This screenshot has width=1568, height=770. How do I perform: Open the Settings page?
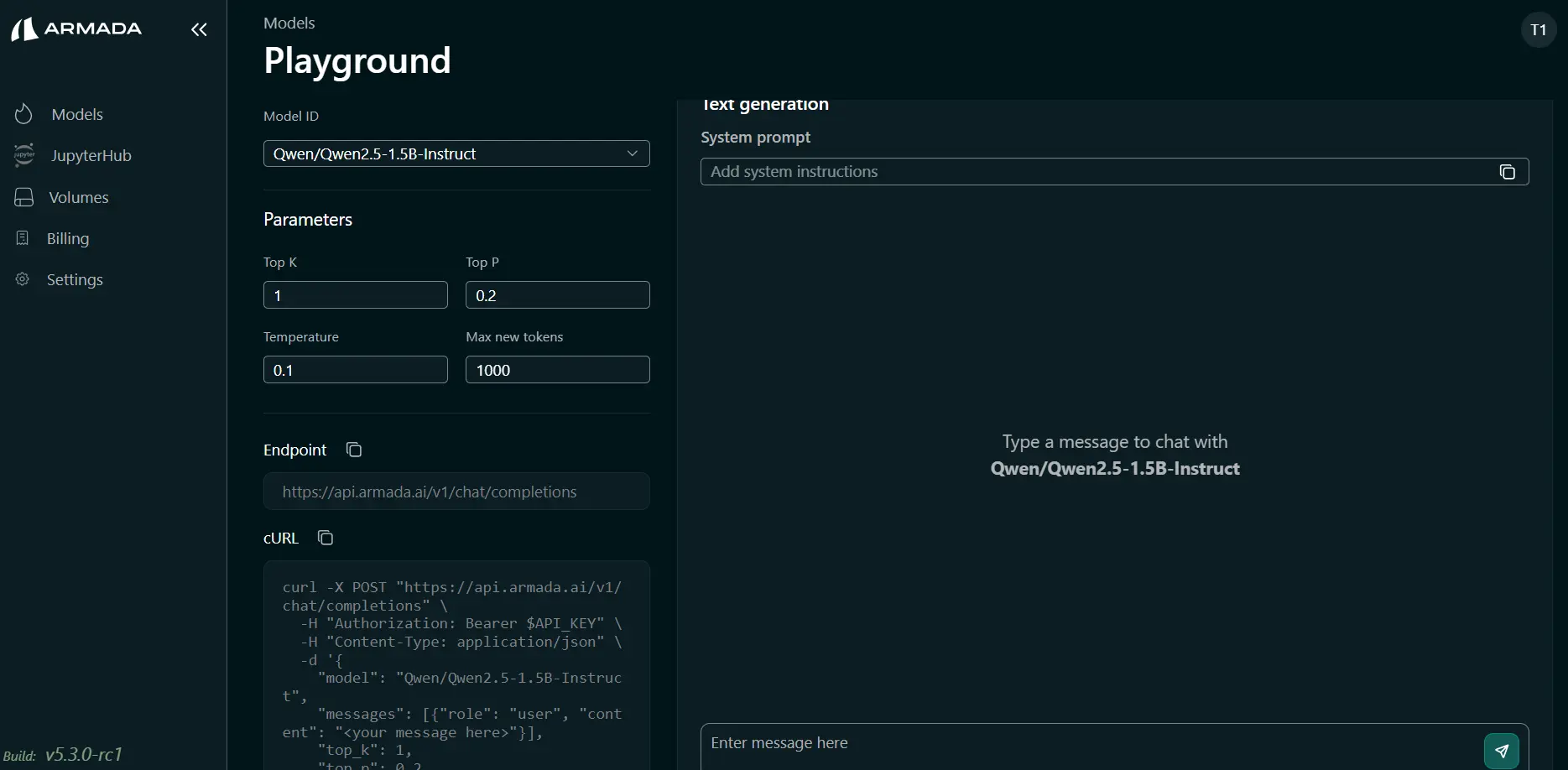pos(75,279)
